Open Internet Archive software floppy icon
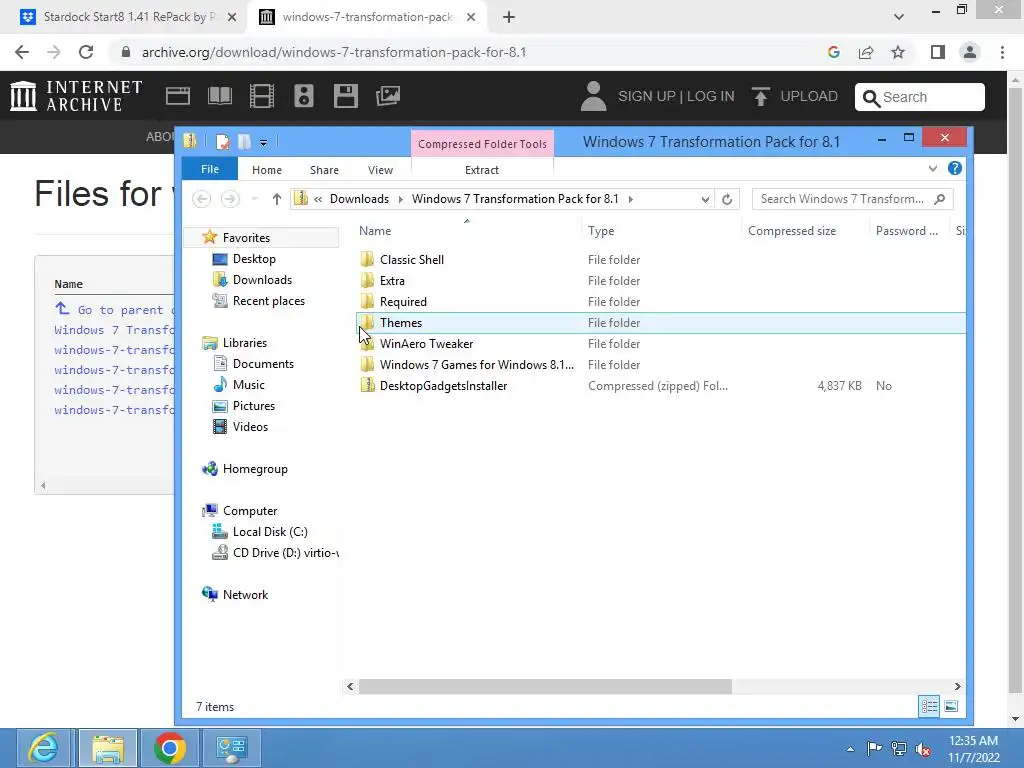This screenshot has width=1024, height=768. coord(345,96)
